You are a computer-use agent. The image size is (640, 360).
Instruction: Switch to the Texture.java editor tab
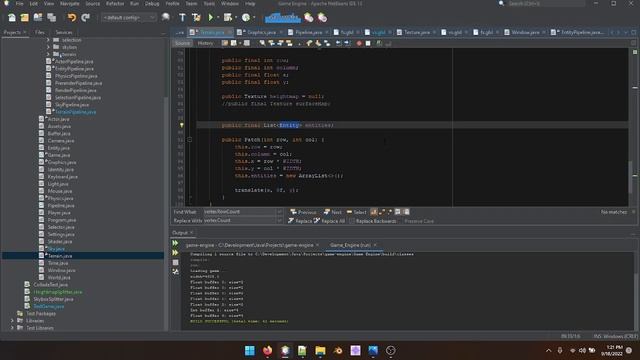tap(417, 32)
